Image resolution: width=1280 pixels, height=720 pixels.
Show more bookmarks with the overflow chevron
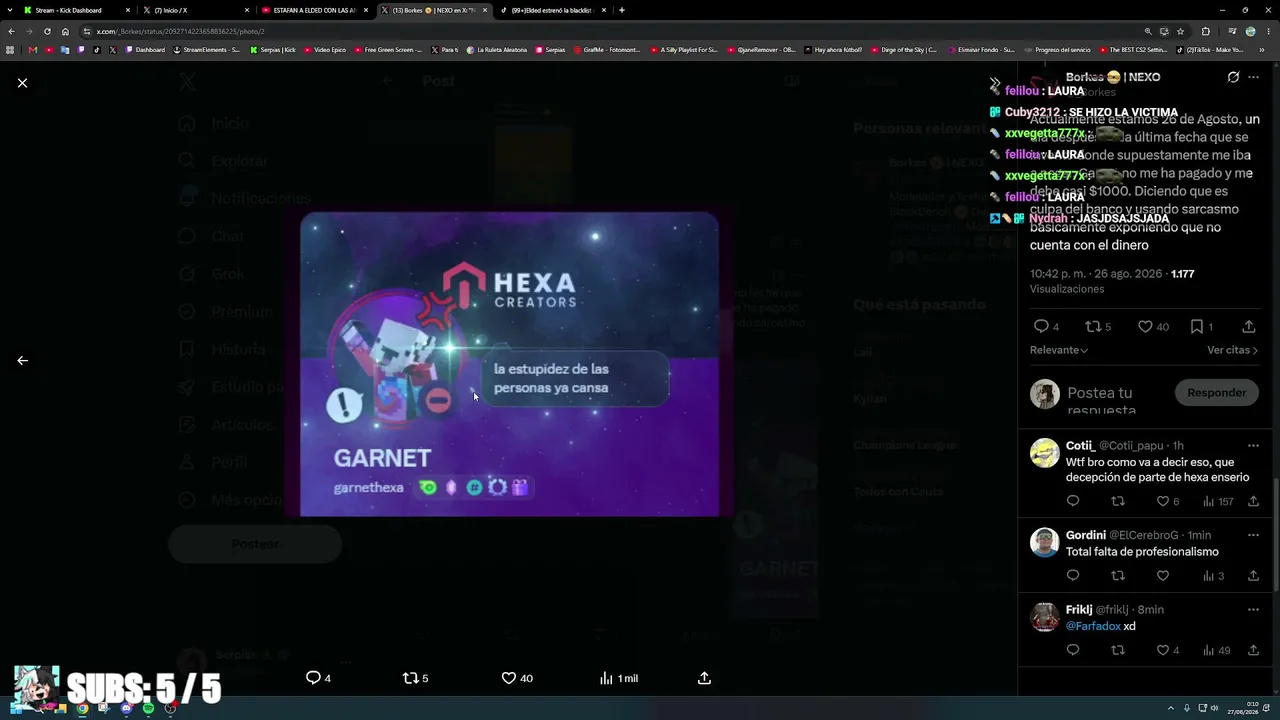pyautogui.click(x=1261, y=49)
